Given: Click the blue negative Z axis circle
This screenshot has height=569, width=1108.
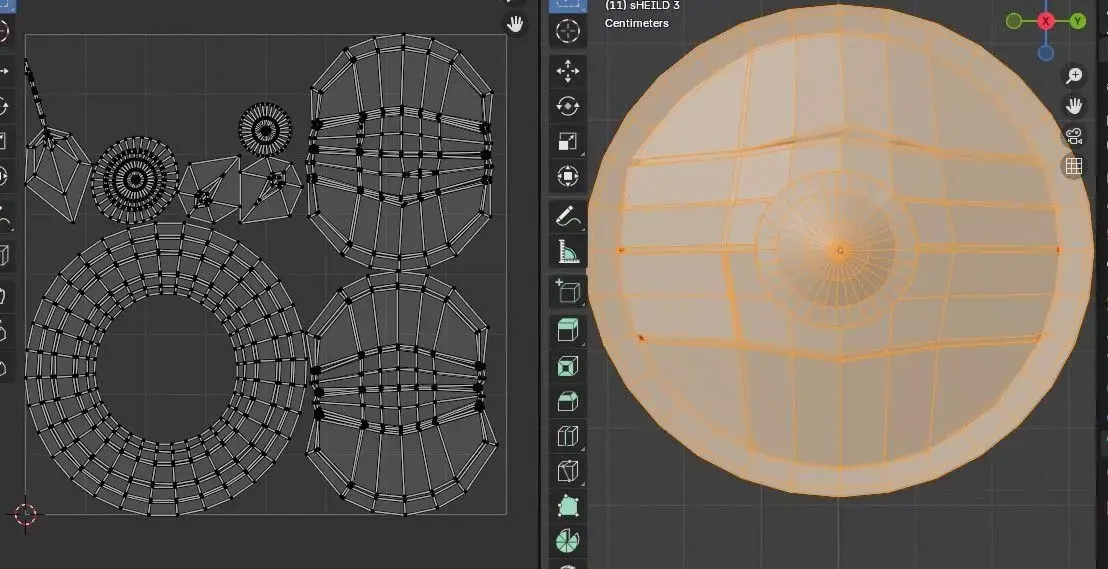Looking at the screenshot, I should click(x=1046, y=53).
